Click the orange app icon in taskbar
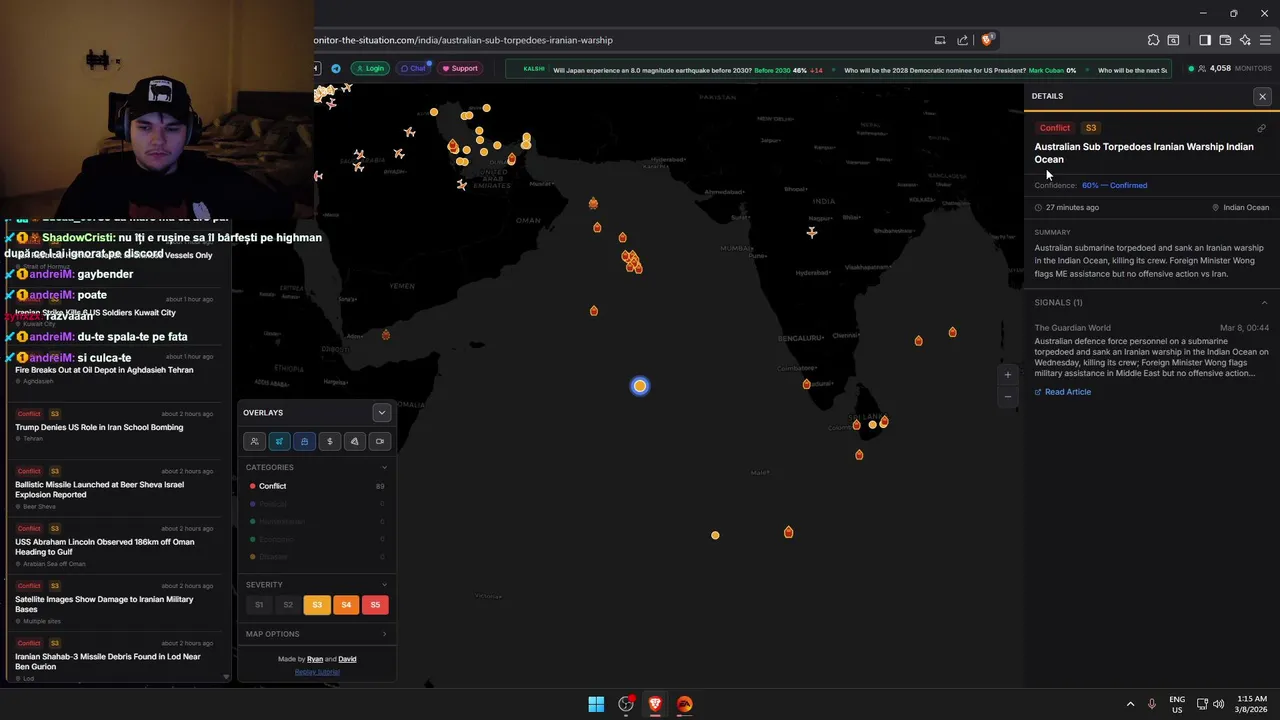 (684, 704)
